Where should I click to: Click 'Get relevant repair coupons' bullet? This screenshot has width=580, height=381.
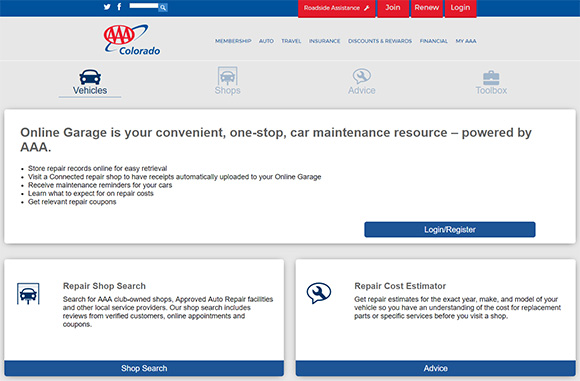point(72,202)
